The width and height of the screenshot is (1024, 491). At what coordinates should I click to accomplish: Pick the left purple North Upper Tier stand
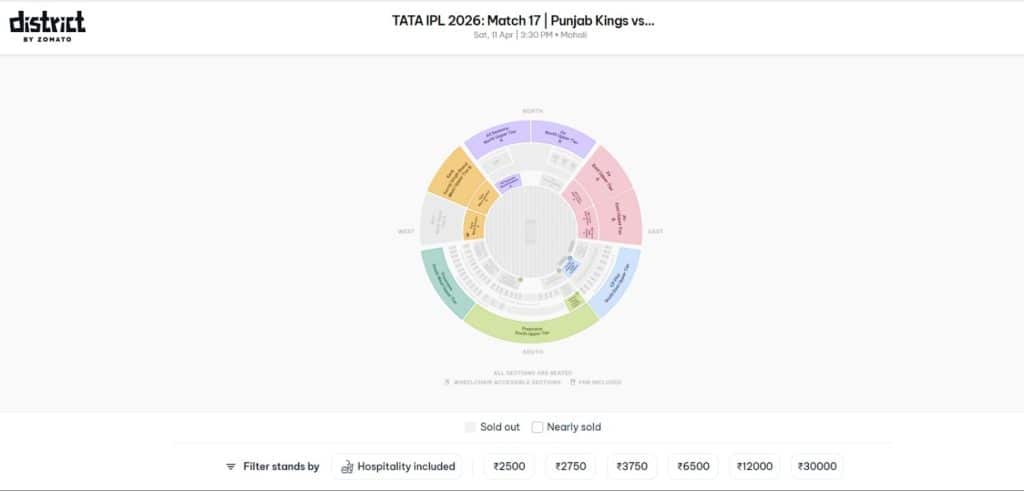[497, 139]
